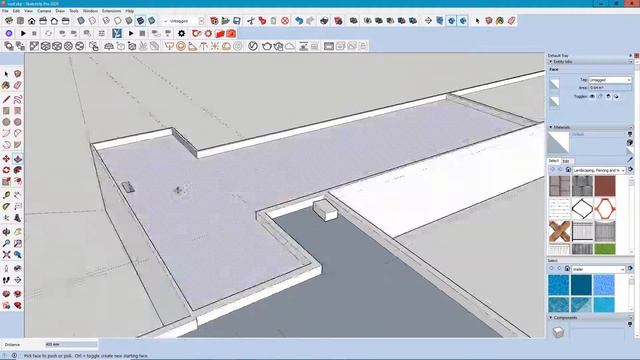Switch to Edit tab in Materials
The image size is (640, 360).
(566, 161)
